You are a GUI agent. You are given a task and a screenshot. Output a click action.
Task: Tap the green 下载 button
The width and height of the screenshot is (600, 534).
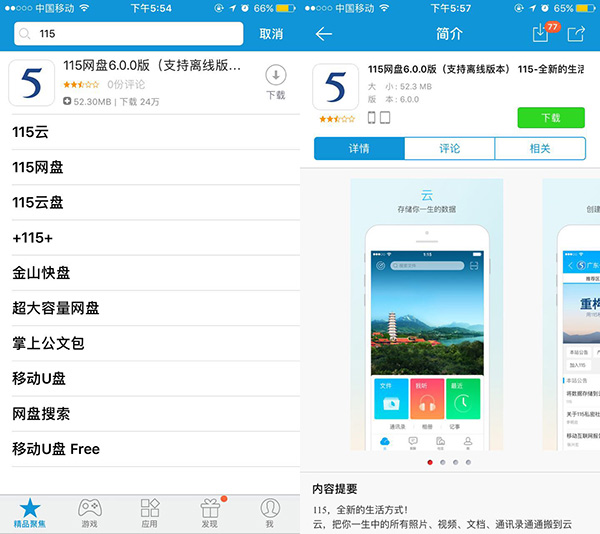click(x=551, y=117)
